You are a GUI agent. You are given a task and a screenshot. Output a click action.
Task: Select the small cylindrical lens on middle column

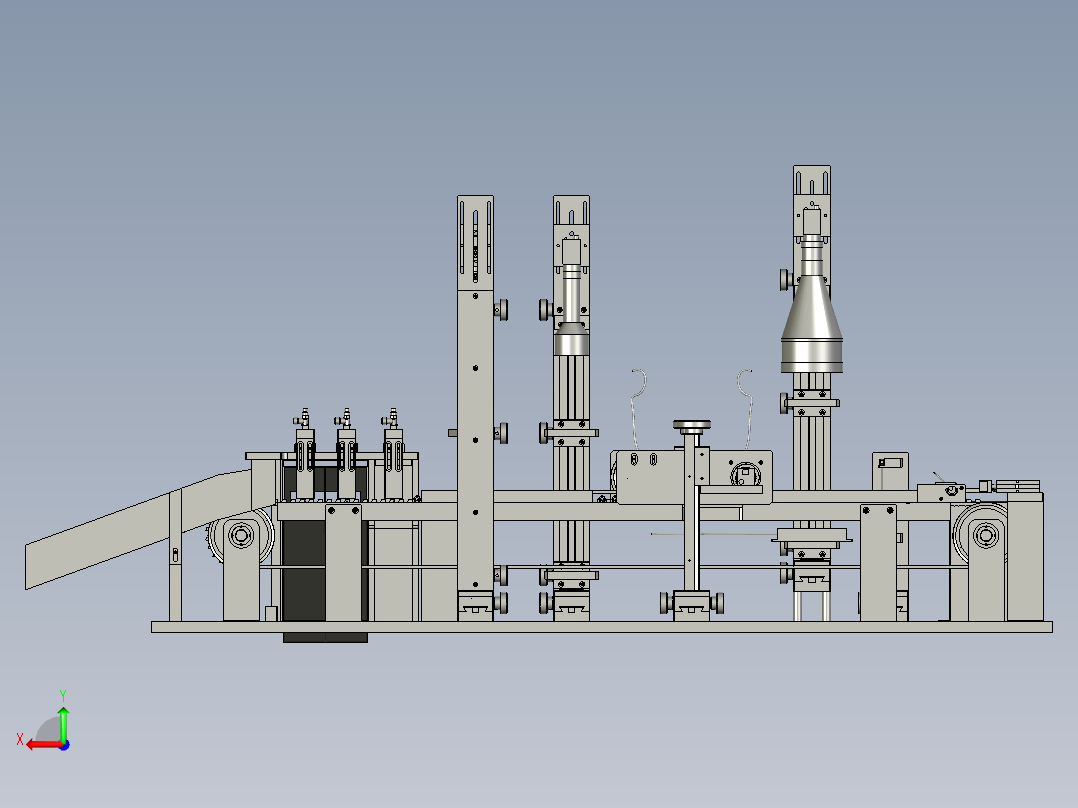(x=571, y=309)
